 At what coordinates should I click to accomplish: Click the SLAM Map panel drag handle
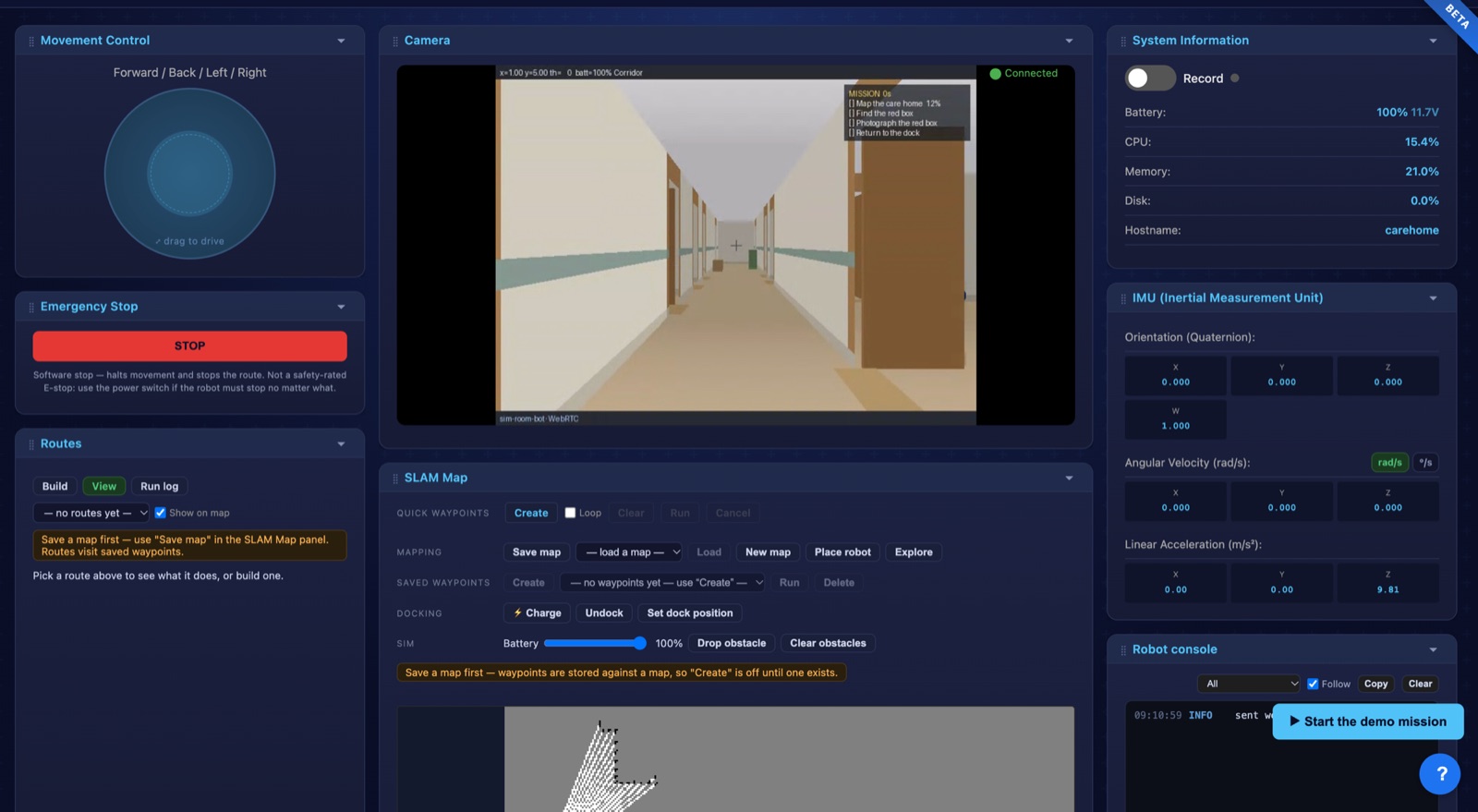[x=395, y=479]
